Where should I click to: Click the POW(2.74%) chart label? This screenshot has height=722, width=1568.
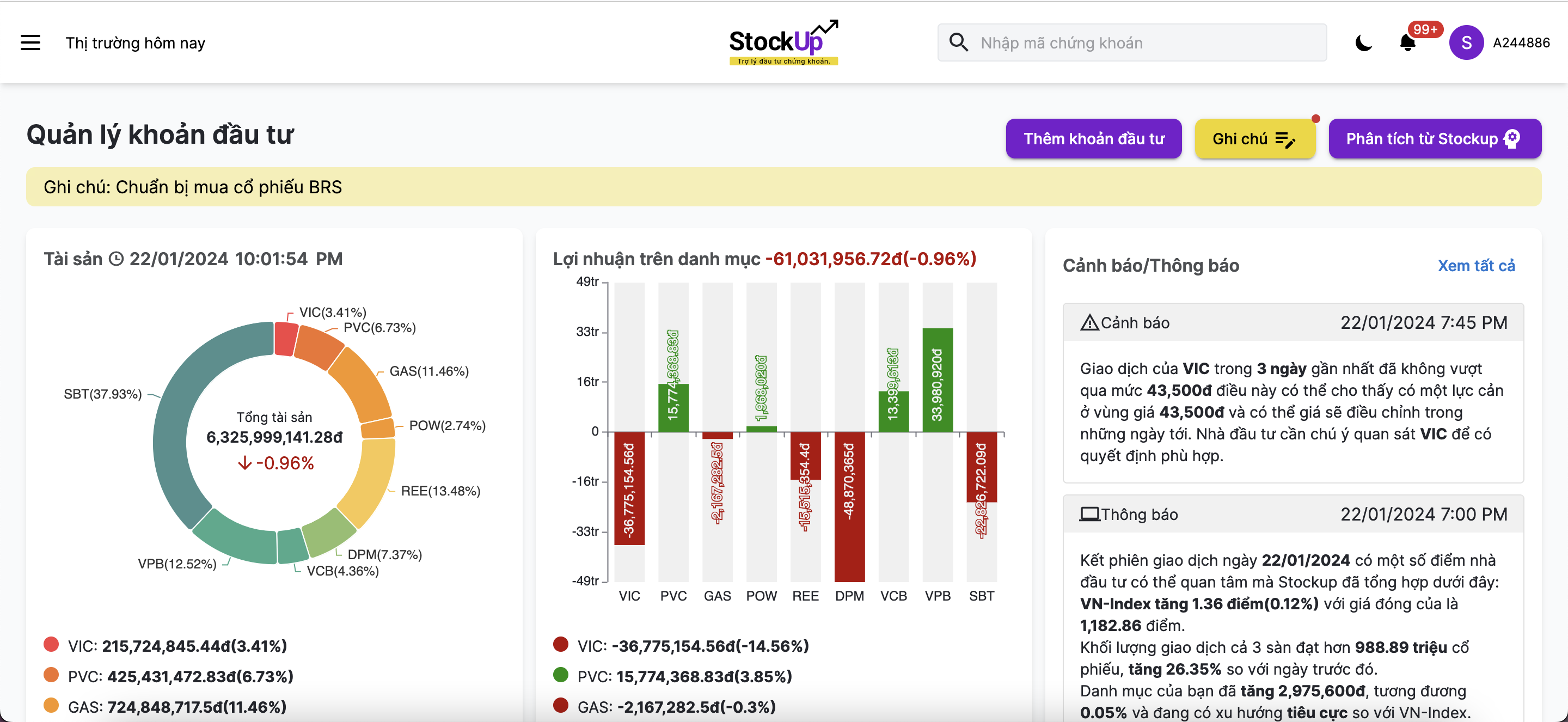[448, 426]
